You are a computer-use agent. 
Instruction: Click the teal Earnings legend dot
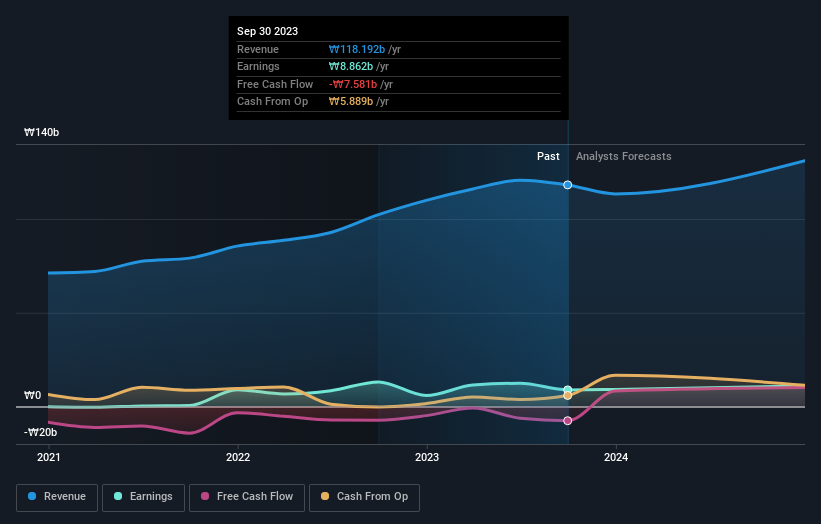(x=118, y=496)
